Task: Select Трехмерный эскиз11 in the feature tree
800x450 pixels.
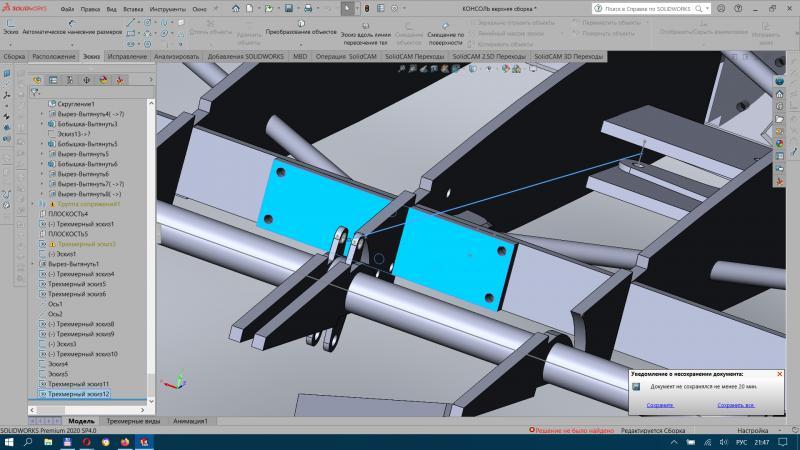Action: pyautogui.click(x=77, y=384)
